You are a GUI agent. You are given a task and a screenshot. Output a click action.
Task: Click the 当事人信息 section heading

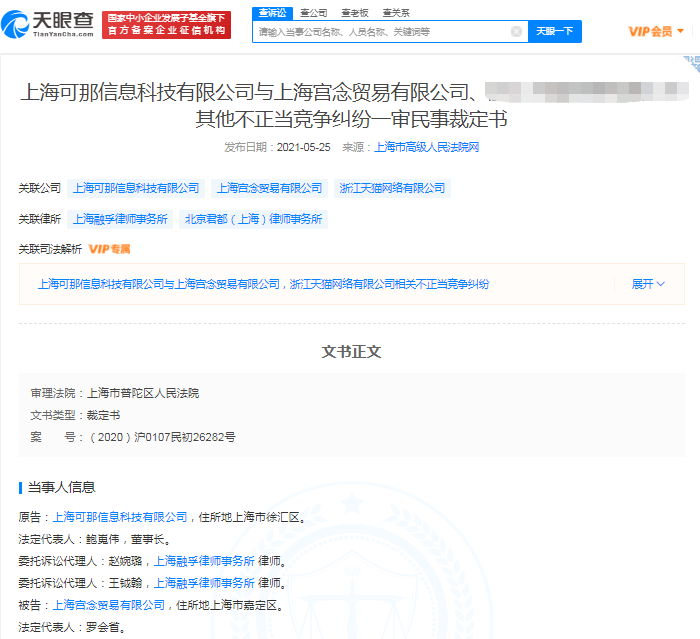(x=61, y=487)
